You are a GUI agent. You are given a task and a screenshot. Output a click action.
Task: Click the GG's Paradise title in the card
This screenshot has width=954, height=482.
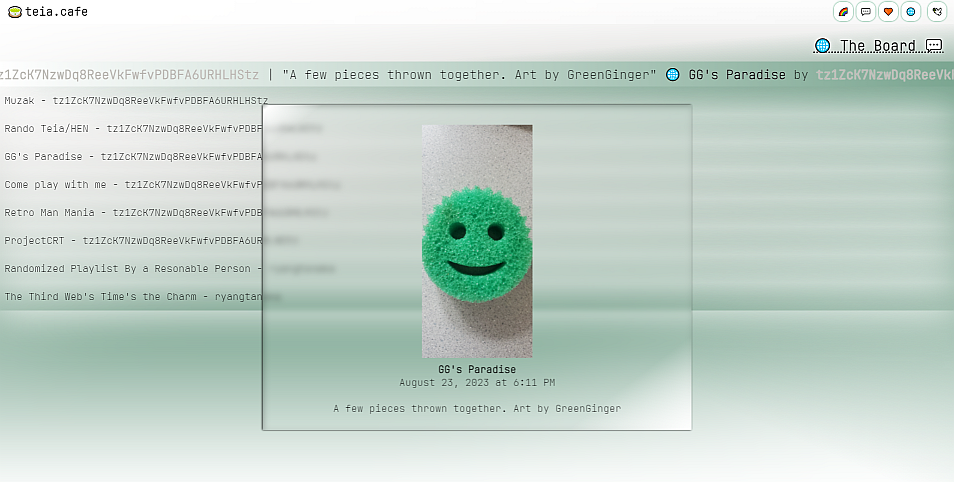click(x=477, y=369)
